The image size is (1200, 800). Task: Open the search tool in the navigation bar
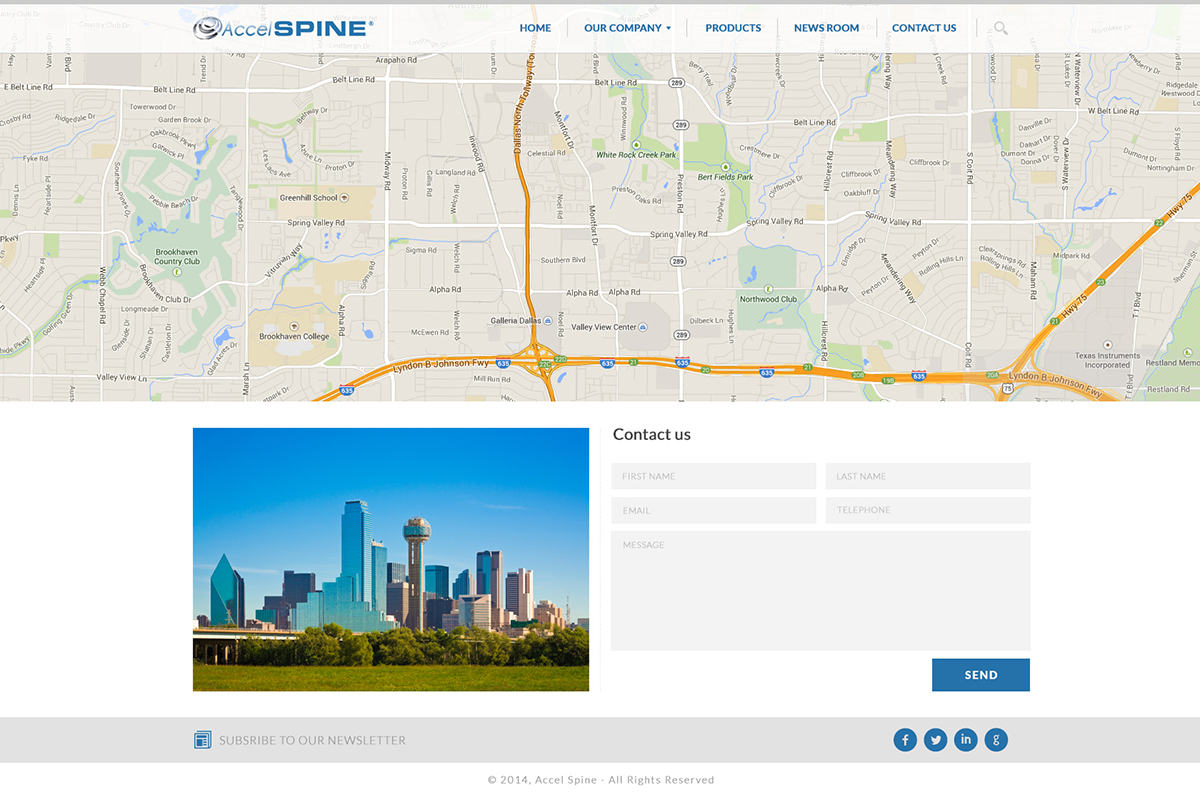pyautogui.click(x=999, y=28)
